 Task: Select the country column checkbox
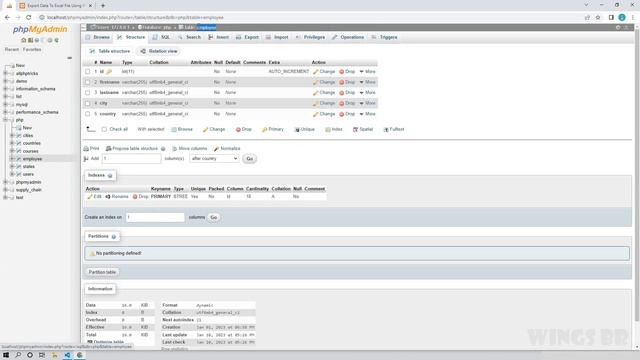click(87, 114)
